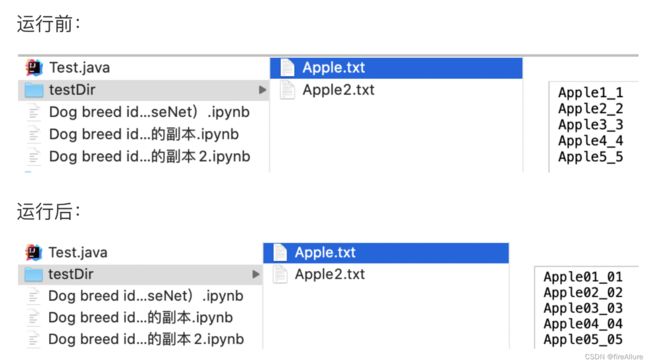
Task: Click the folder icon of bottom testDir
Action: (x=34, y=274)
